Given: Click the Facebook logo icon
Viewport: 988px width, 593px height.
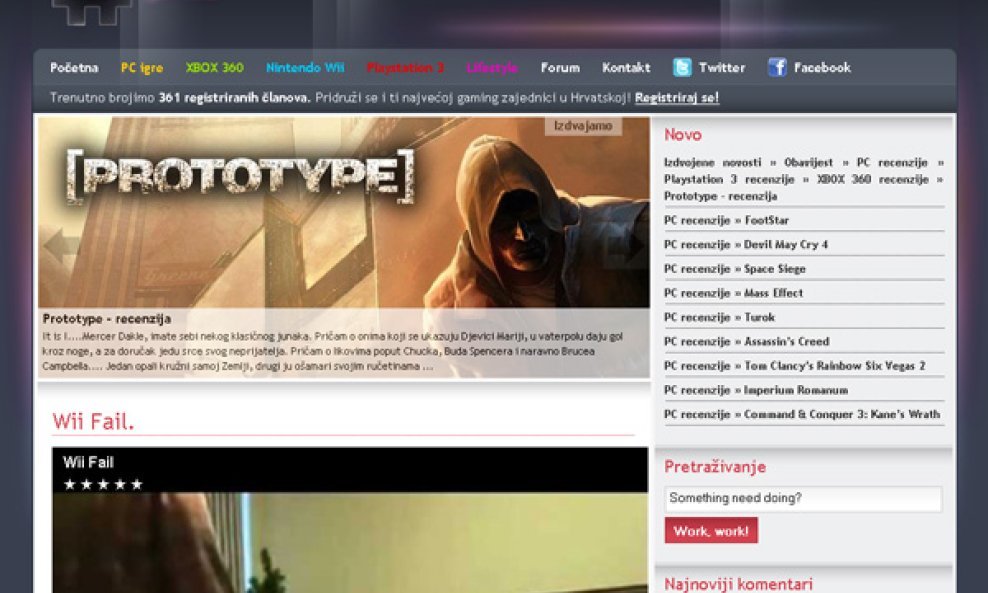Looking at the screenshot, I should point(777,67).
